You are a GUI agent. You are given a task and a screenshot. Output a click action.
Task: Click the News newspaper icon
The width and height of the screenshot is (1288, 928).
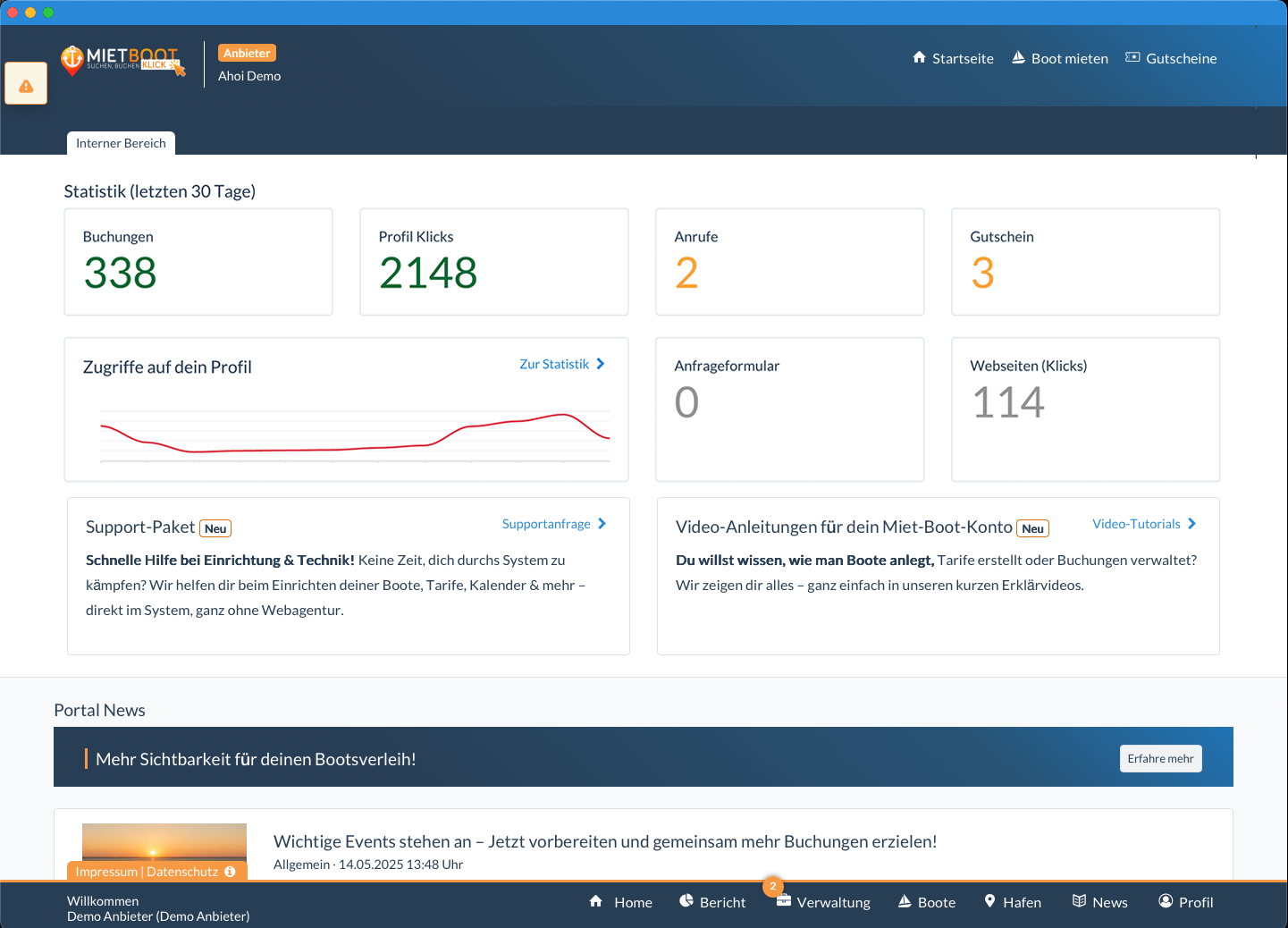pyautogui.click(x=1079, y=901)
